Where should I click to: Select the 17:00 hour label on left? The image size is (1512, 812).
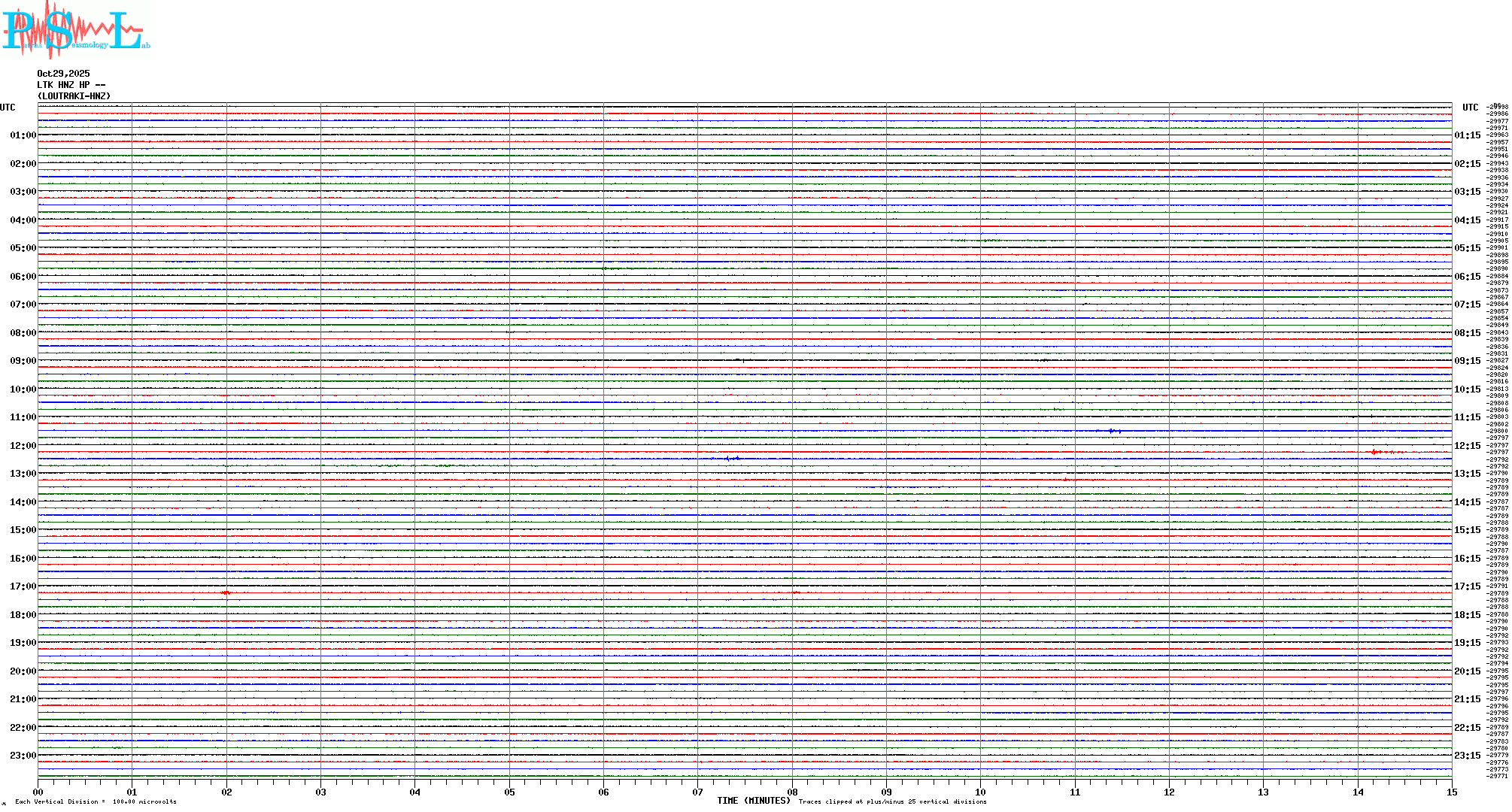point(23,586)
